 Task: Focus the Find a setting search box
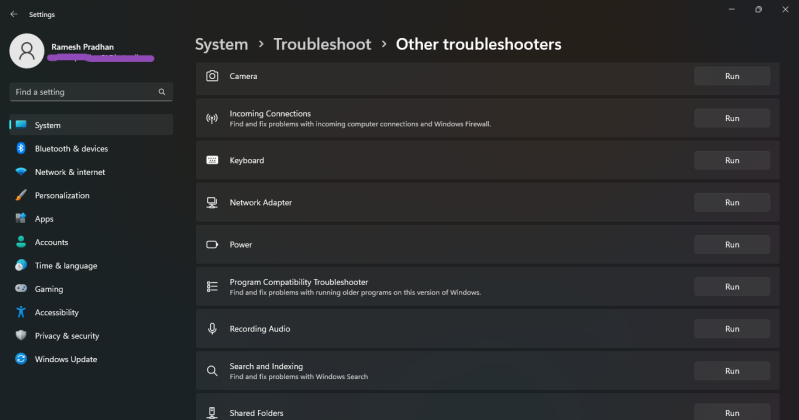(x=91, y=92)
